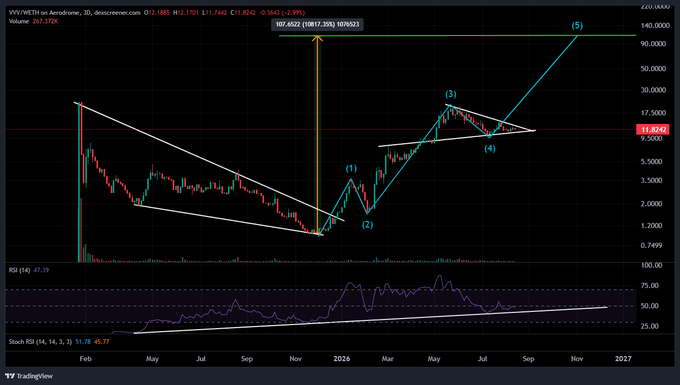Select the wave label (3)
This screenshot has height=385, width=680.
(x=451, y=94)
